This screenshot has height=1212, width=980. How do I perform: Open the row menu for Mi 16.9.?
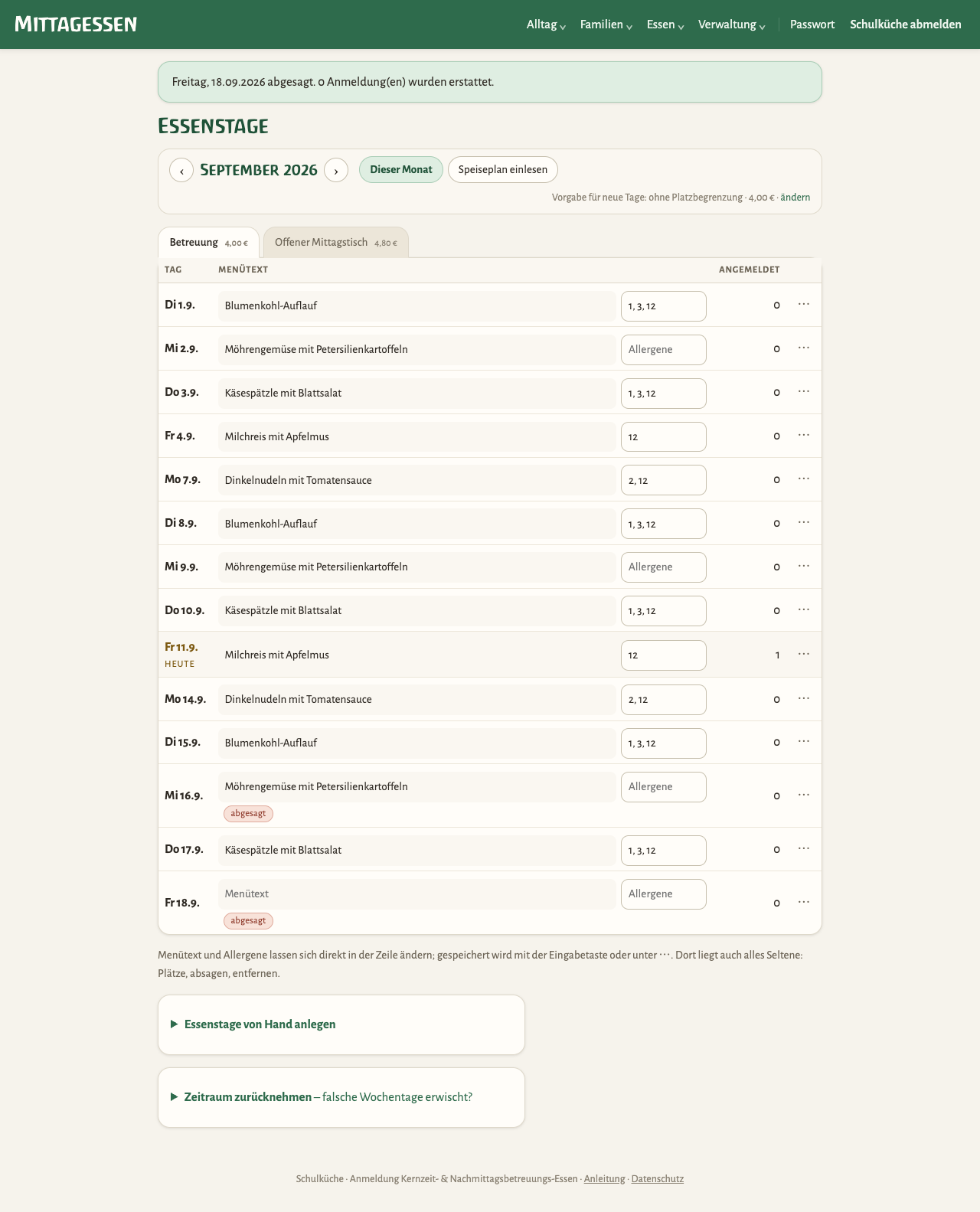[804, 795]
